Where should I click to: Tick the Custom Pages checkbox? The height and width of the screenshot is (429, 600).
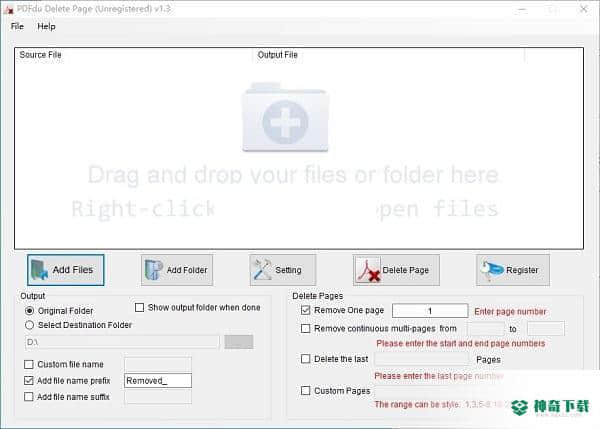click(305, 391)
